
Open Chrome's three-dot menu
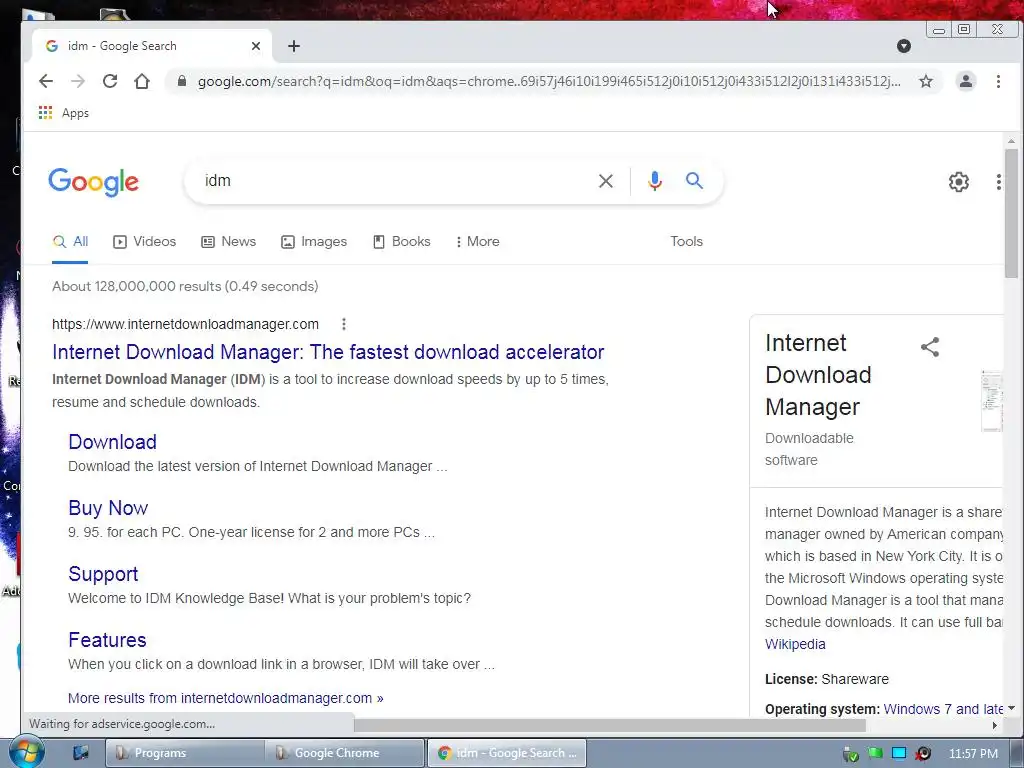(x=998, y=81)
